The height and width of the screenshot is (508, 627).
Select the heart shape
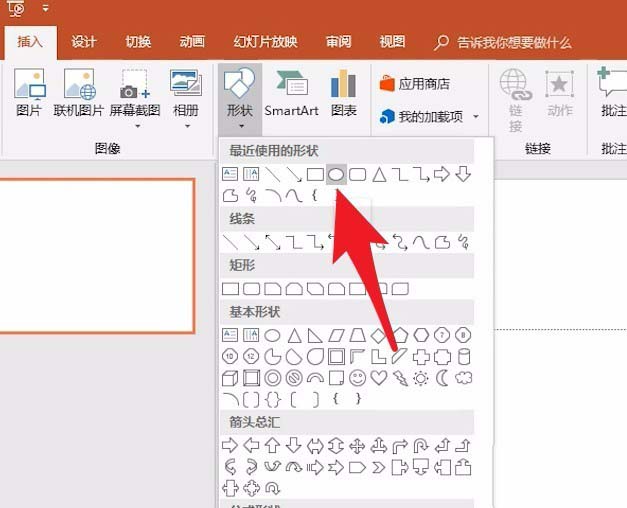[379, 378]
